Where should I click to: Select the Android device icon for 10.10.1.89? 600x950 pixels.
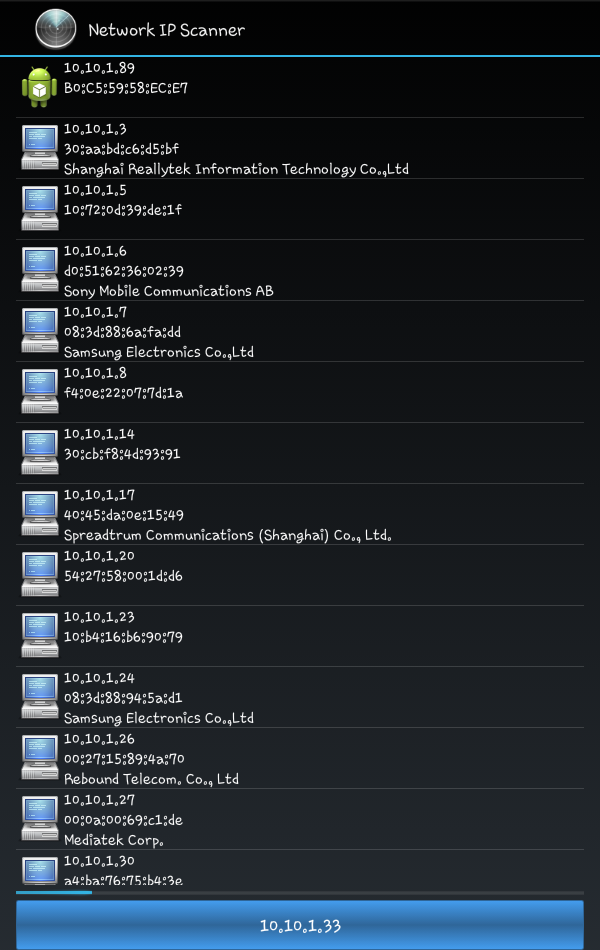click(39, 87)
